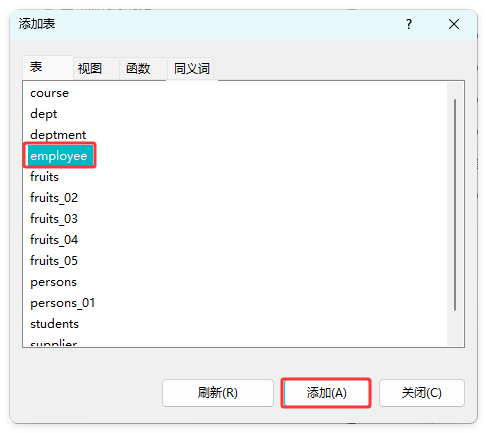Viewport: 487px width, 433px height.
Task: Select the fruits_02 table
Action: pos(54,198)
